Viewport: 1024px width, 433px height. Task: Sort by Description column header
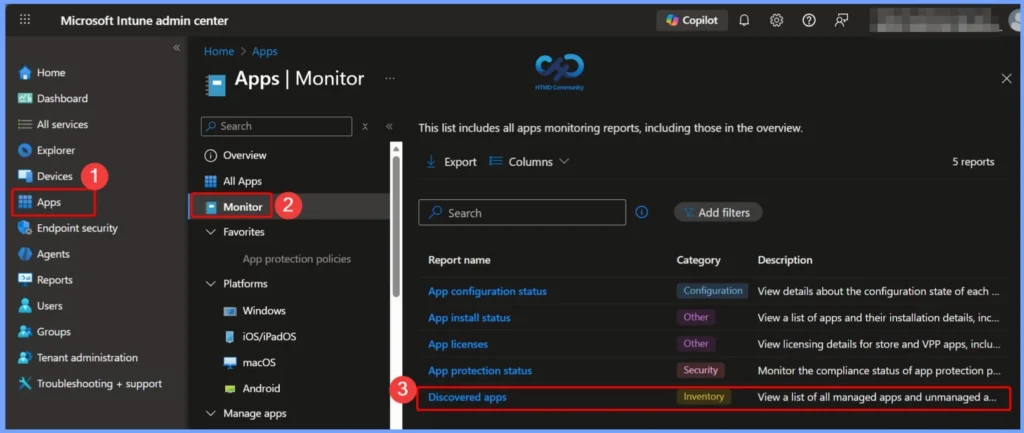coord(785,260)
